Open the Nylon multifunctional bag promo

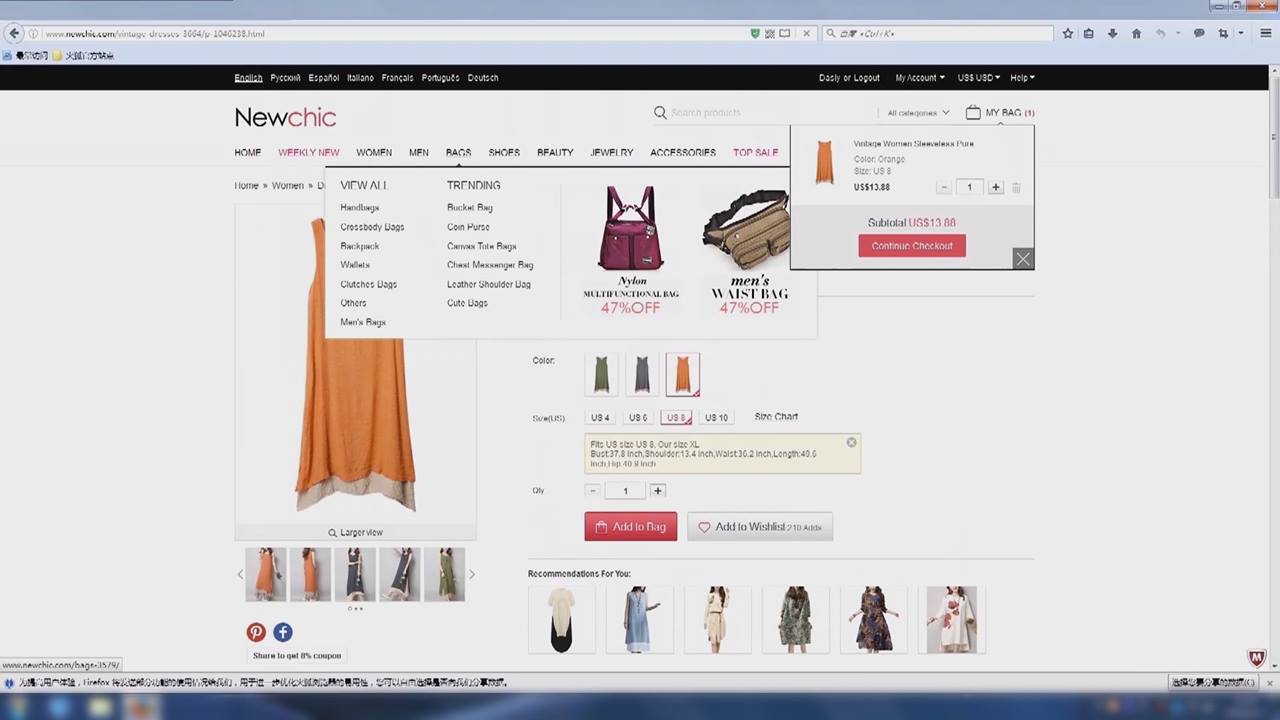pos(631,250)
